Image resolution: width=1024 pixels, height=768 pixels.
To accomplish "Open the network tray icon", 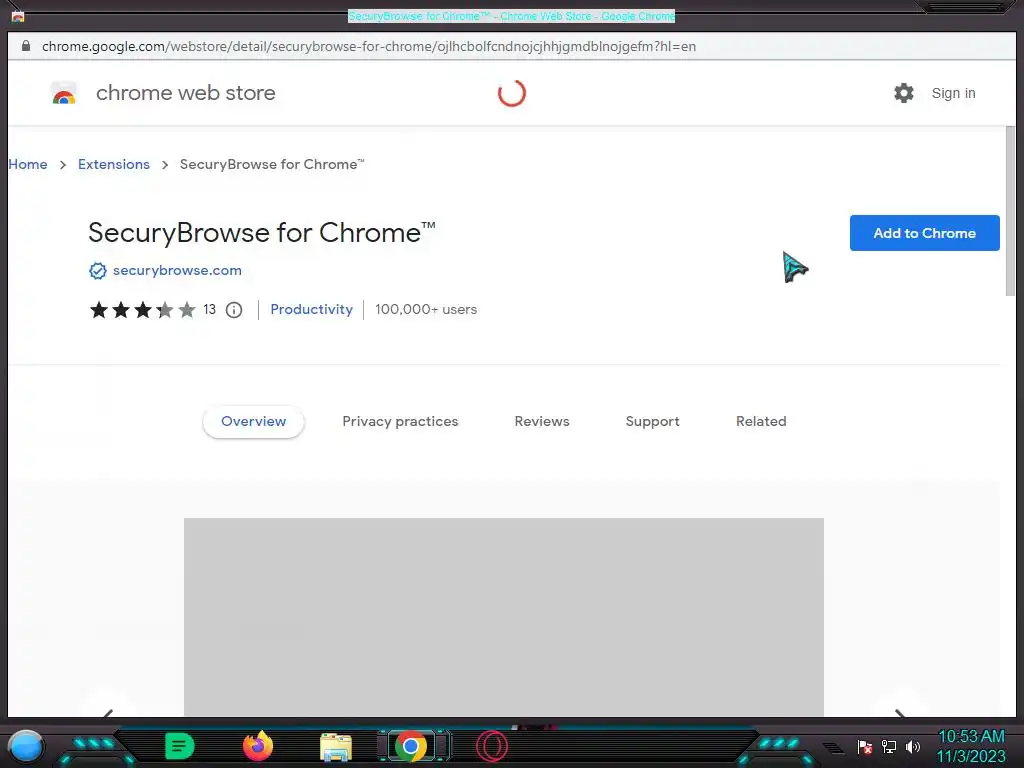I will (x=888, y=746).
